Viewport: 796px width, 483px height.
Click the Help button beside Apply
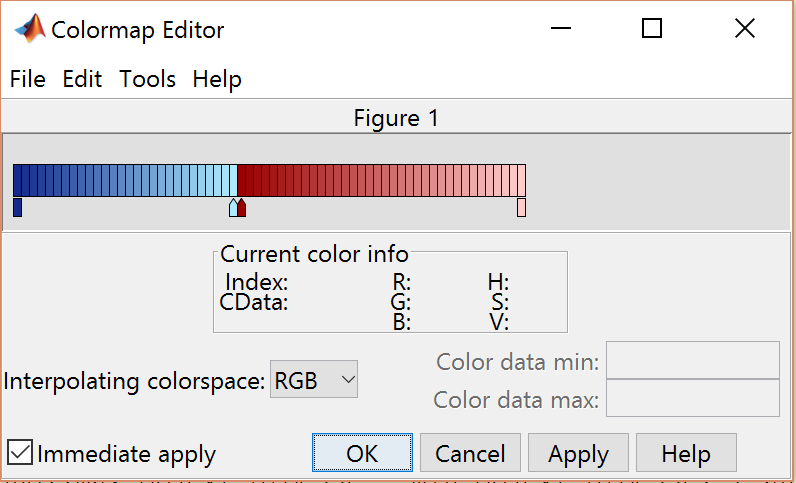tap(685, 453)
